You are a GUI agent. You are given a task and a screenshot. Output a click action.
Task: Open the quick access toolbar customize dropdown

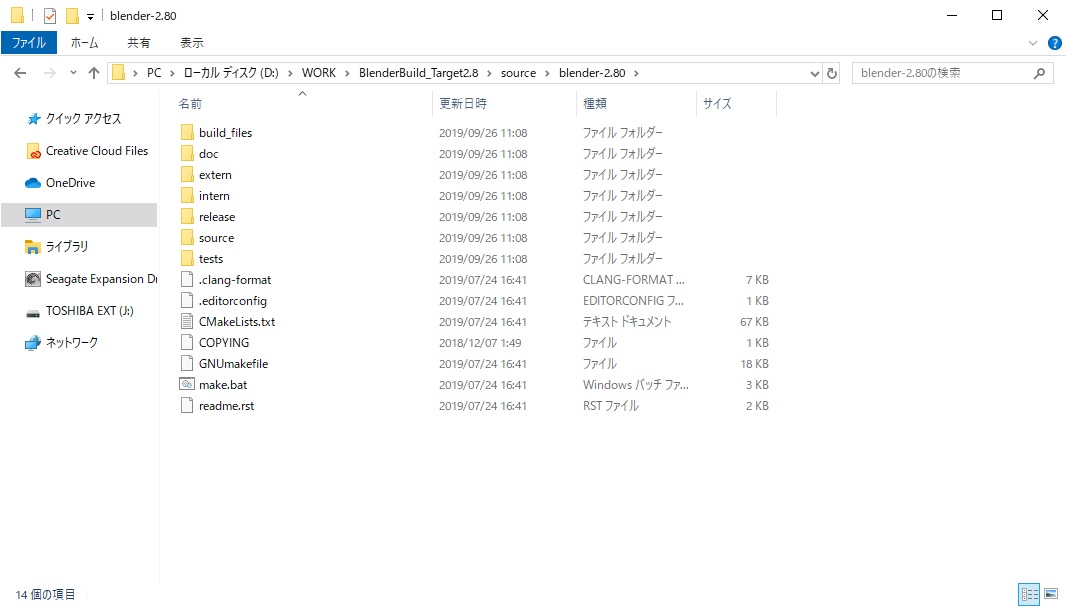point(90,16)
